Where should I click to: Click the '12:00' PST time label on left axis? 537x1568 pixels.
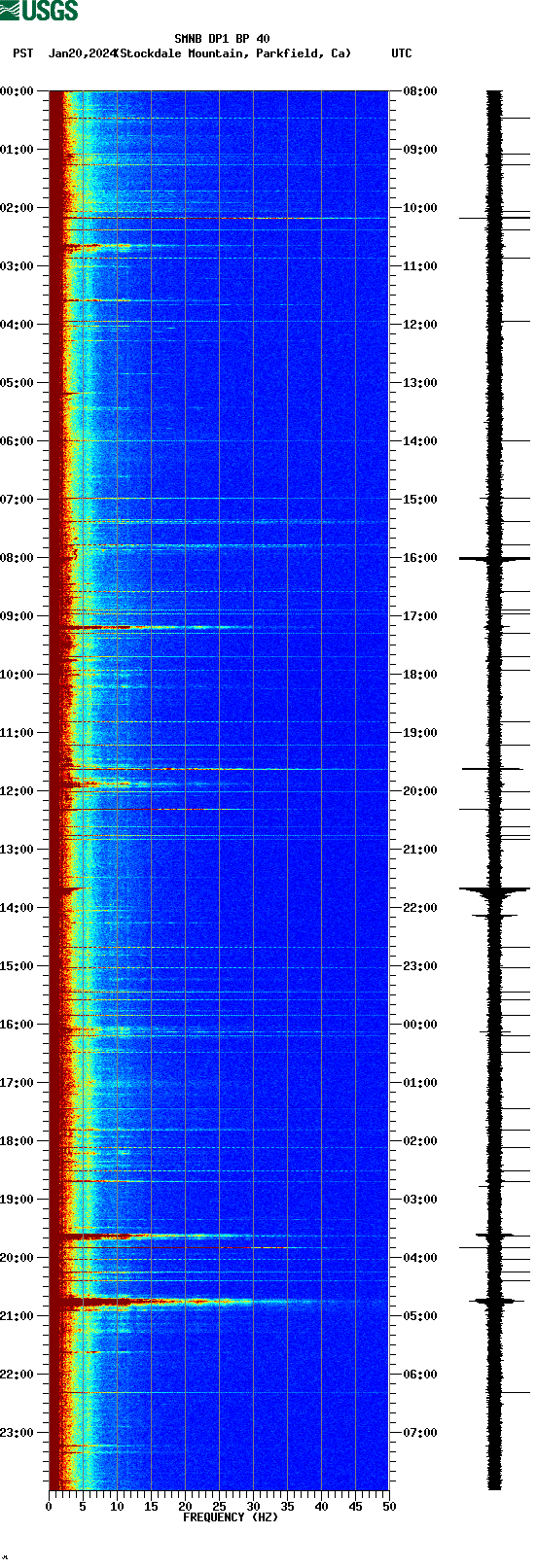(18, 791)
